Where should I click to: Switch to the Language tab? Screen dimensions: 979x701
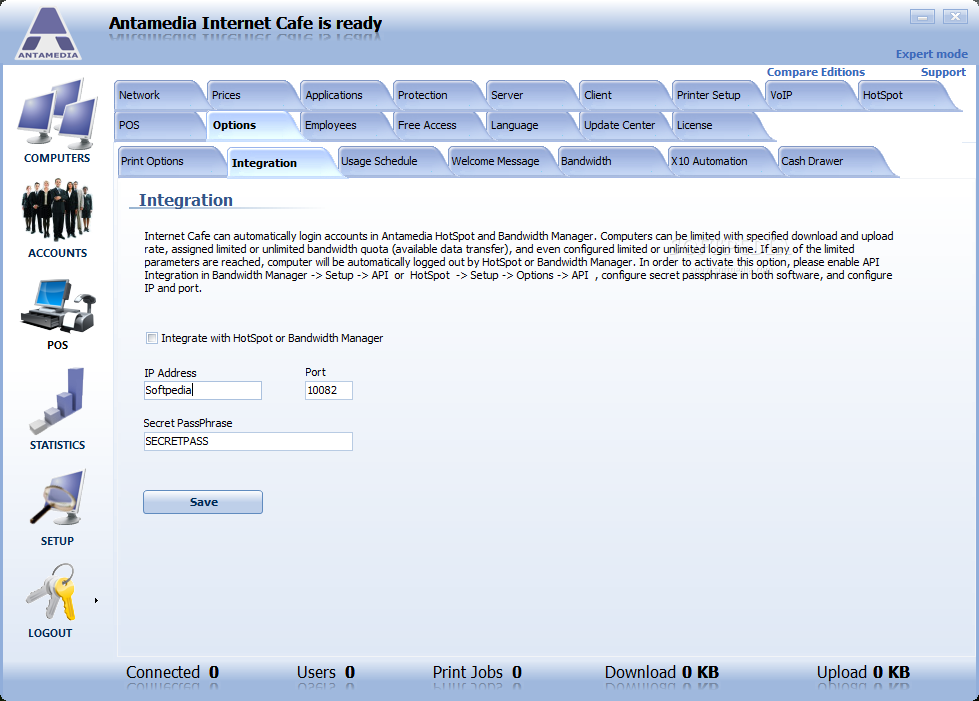(x=530, y=125)
